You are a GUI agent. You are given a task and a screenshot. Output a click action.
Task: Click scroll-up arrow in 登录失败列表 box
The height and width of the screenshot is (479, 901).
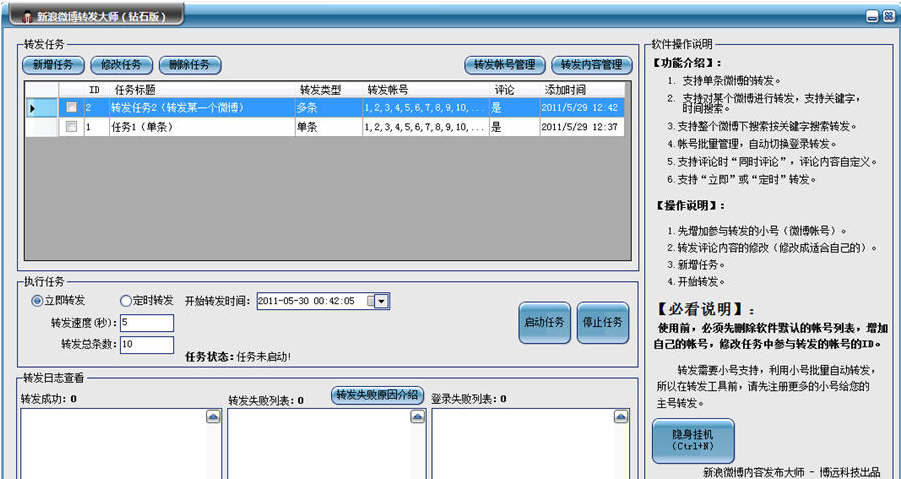pos(621,417)
